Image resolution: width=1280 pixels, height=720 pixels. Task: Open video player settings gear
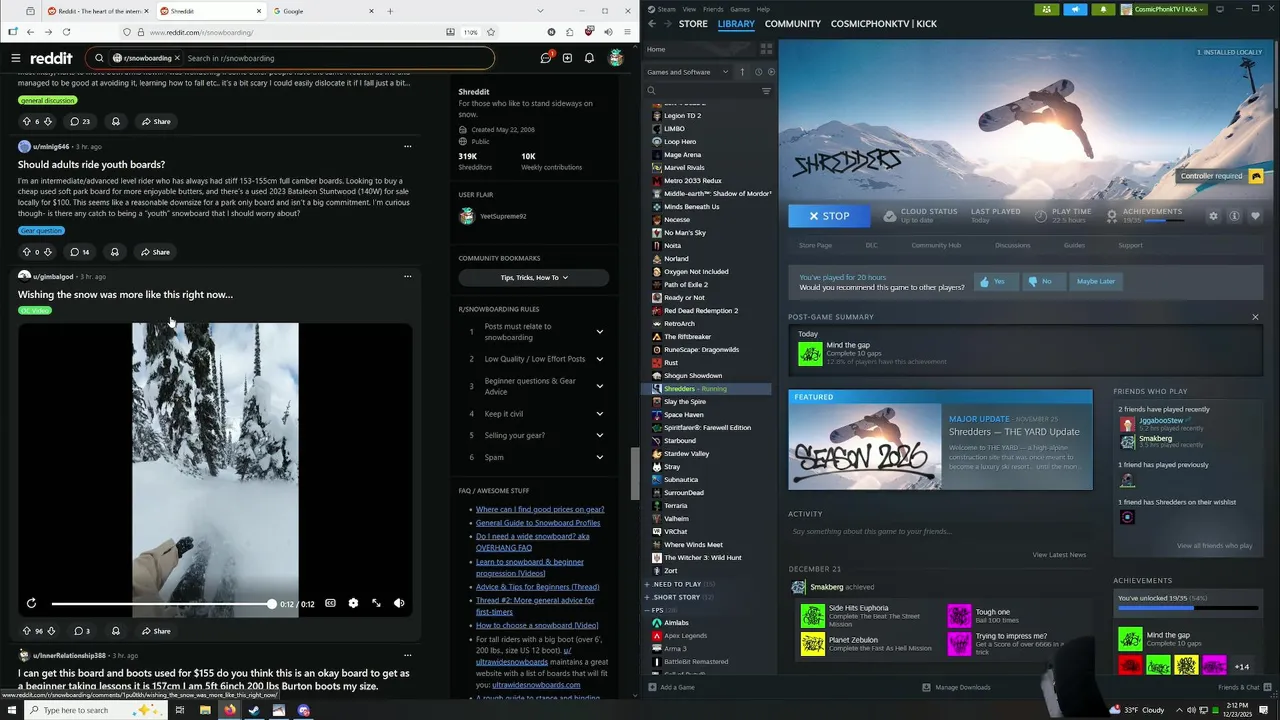point(353,603)
